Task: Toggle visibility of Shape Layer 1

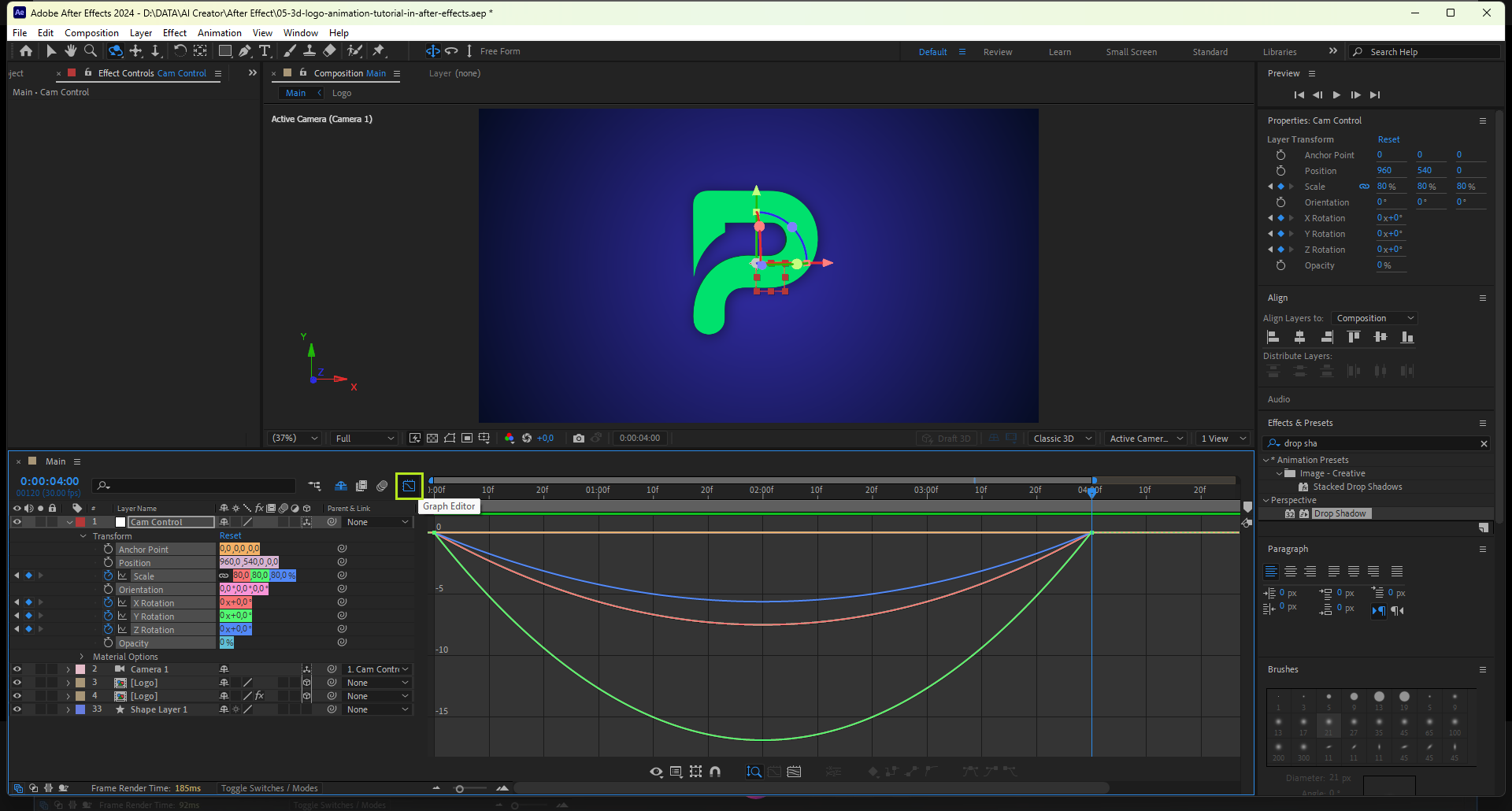Action: 17,709
